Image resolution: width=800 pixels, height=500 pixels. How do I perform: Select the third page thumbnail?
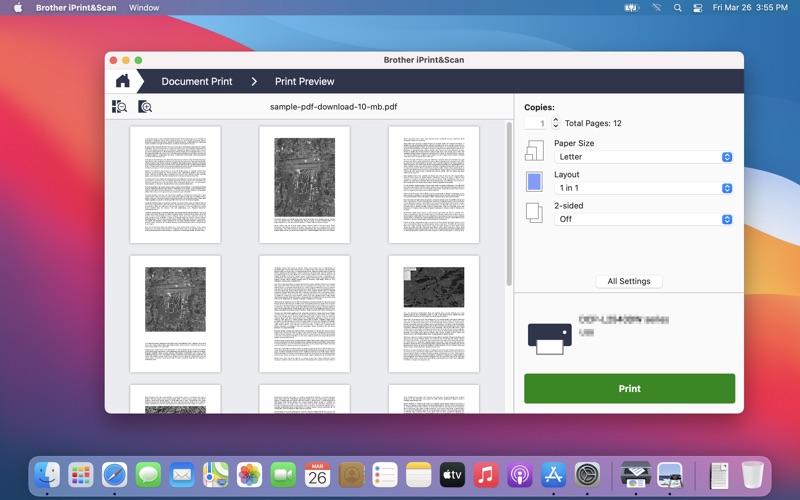click(x=434, y=185)
